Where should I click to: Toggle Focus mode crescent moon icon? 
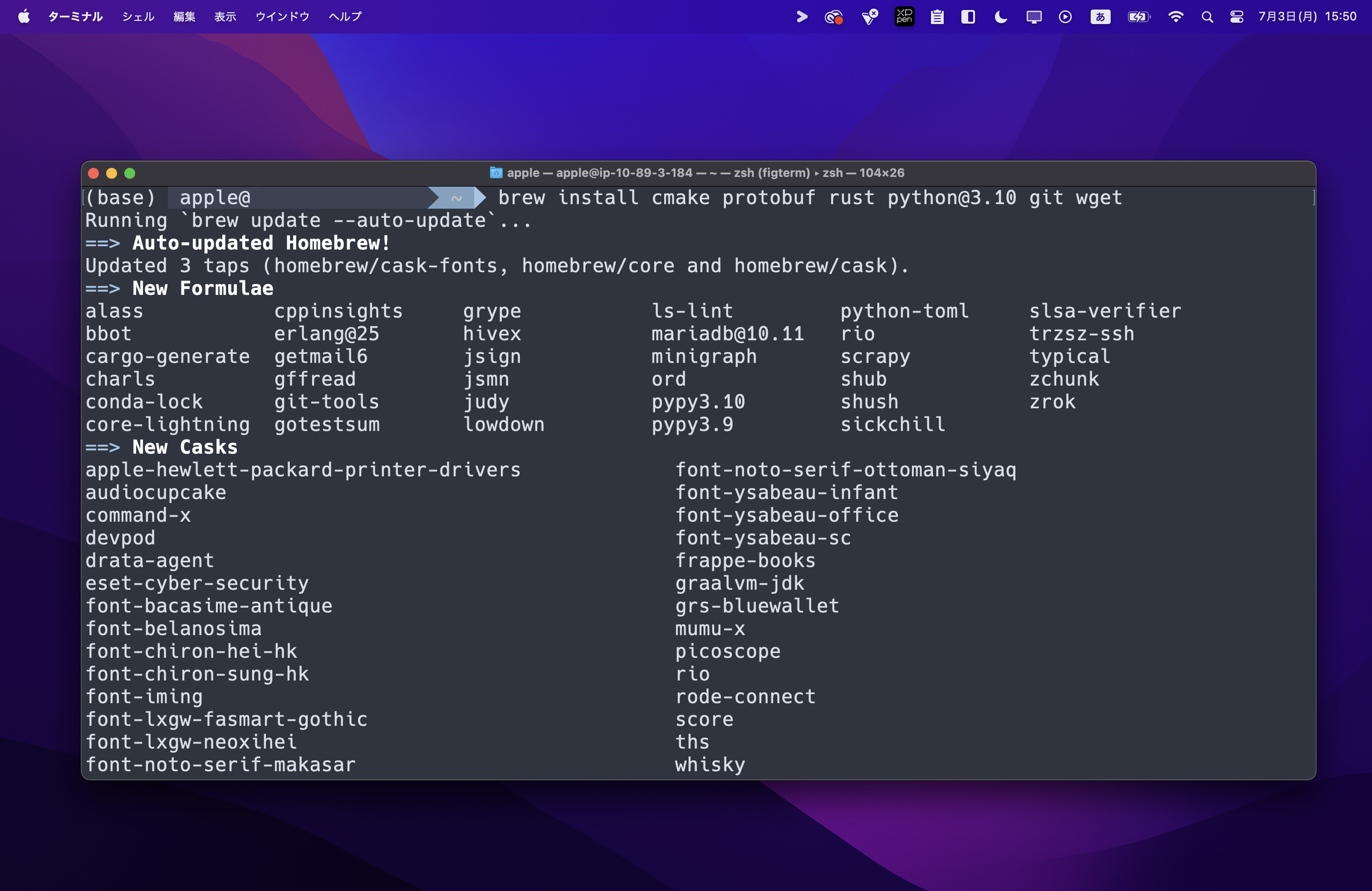coord(1001,17)
